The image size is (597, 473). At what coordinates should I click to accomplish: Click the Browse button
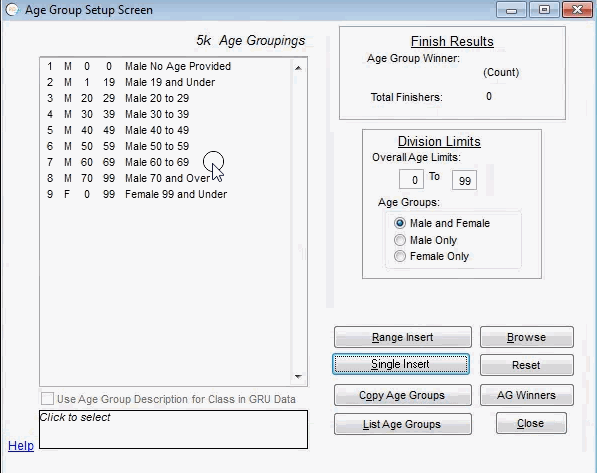(x=527, y=337)
